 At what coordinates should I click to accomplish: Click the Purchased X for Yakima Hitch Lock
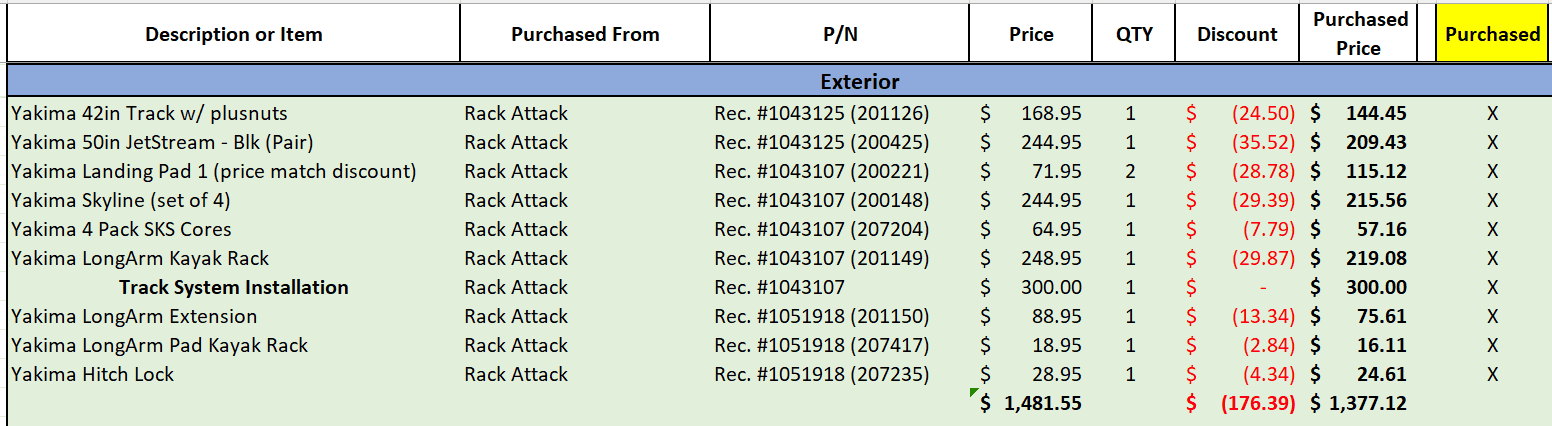(x=1492, y=375)
